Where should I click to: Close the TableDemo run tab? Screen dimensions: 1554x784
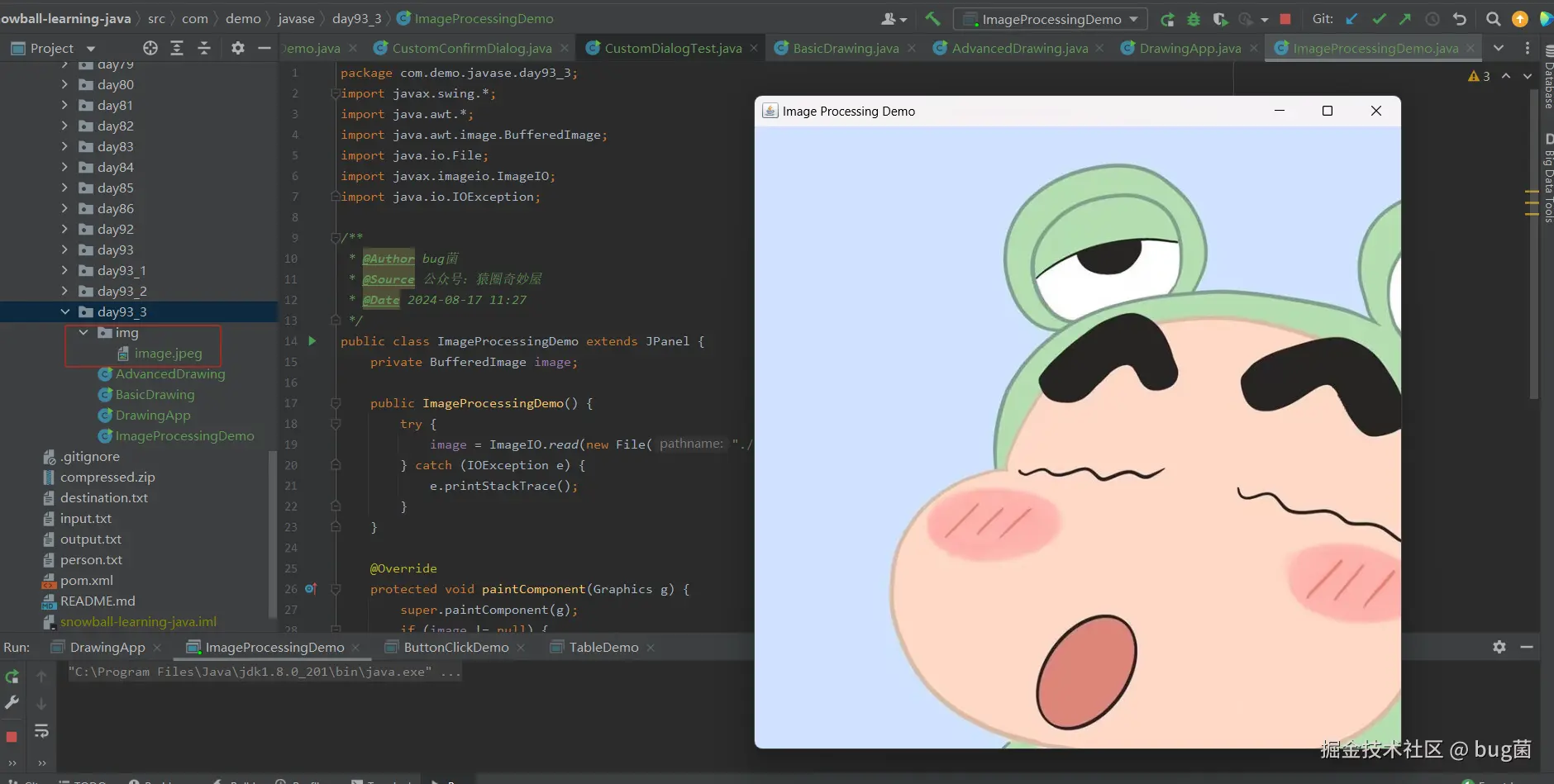pyautogui.click(x=651, y=648)
